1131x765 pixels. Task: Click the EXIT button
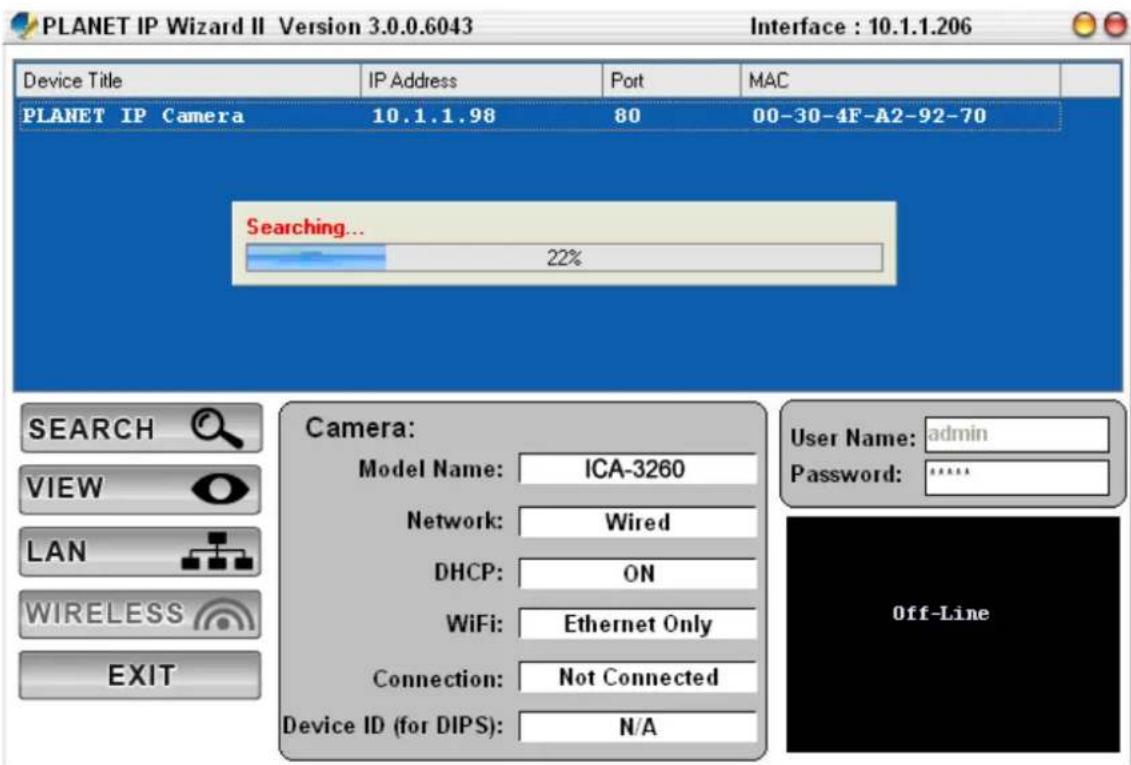[x=140, y=676]
